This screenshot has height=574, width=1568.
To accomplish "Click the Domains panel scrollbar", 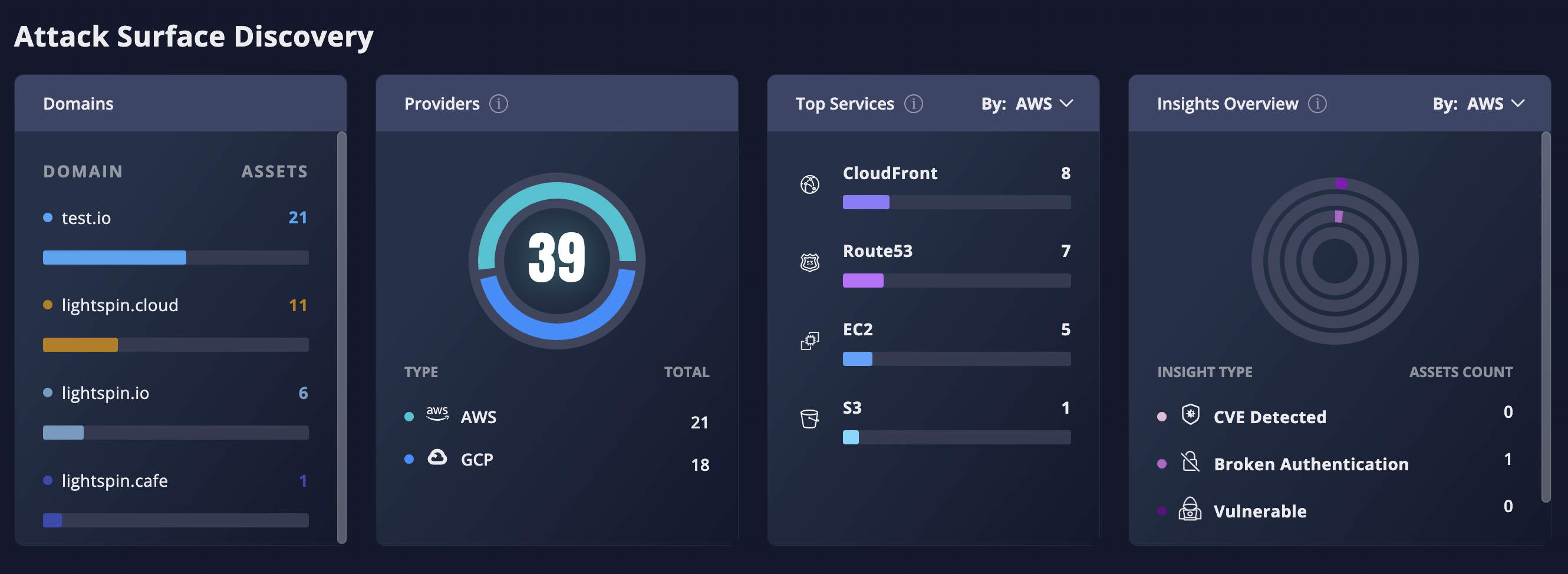I will pyautogui.click(x=341, y=338).
